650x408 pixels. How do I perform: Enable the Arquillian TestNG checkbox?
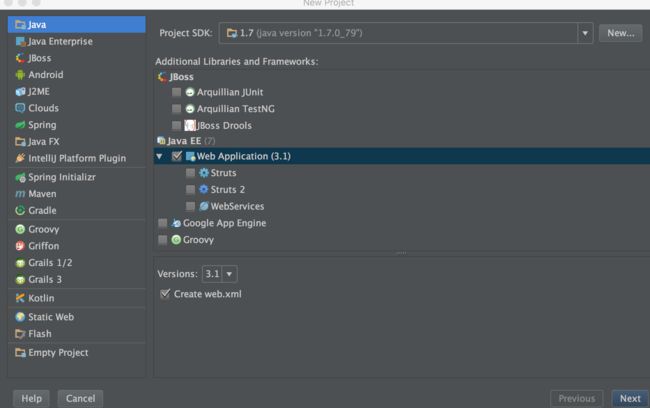[x=177, y=109]
